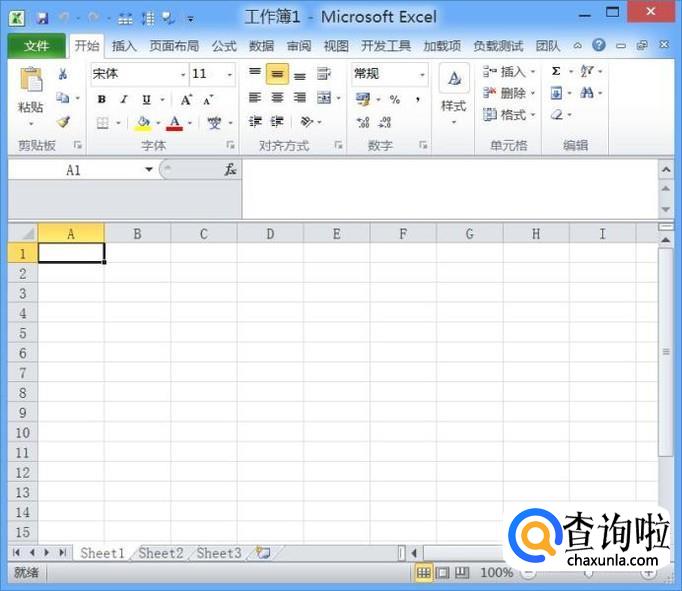Toggle underline formatting
The width and height of the screenshot is (682, 591).
click(147, 100)
